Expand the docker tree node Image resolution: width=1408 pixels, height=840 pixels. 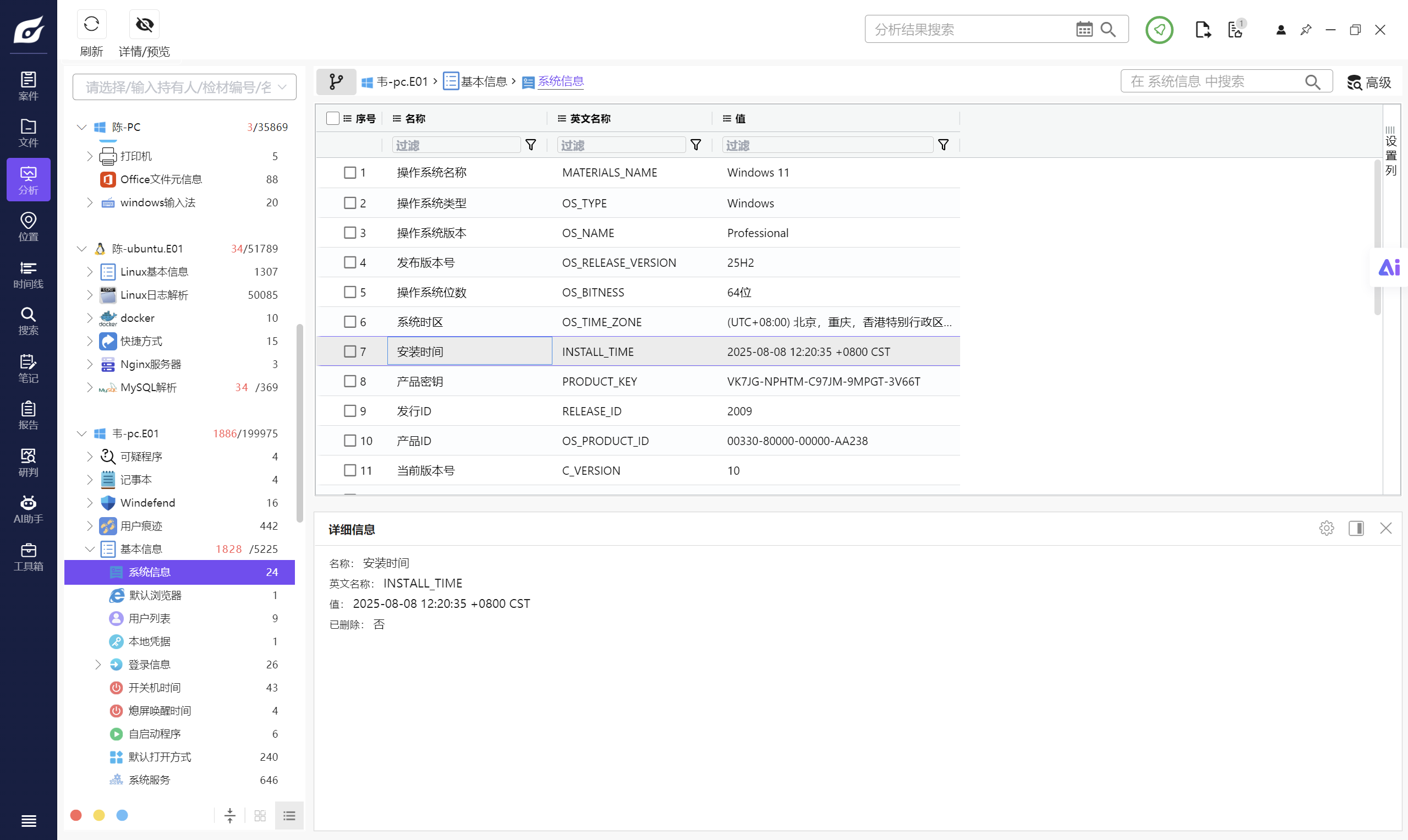click(90, 318)
